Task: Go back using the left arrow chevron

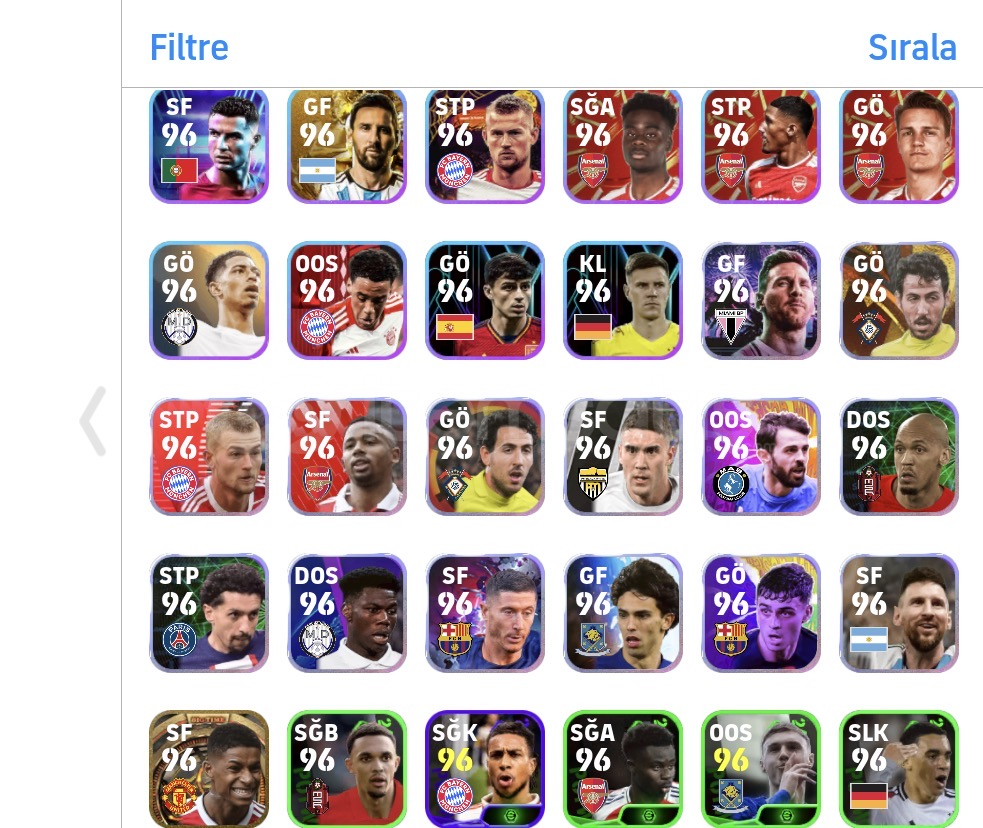Action: click(x=93, y=421)
